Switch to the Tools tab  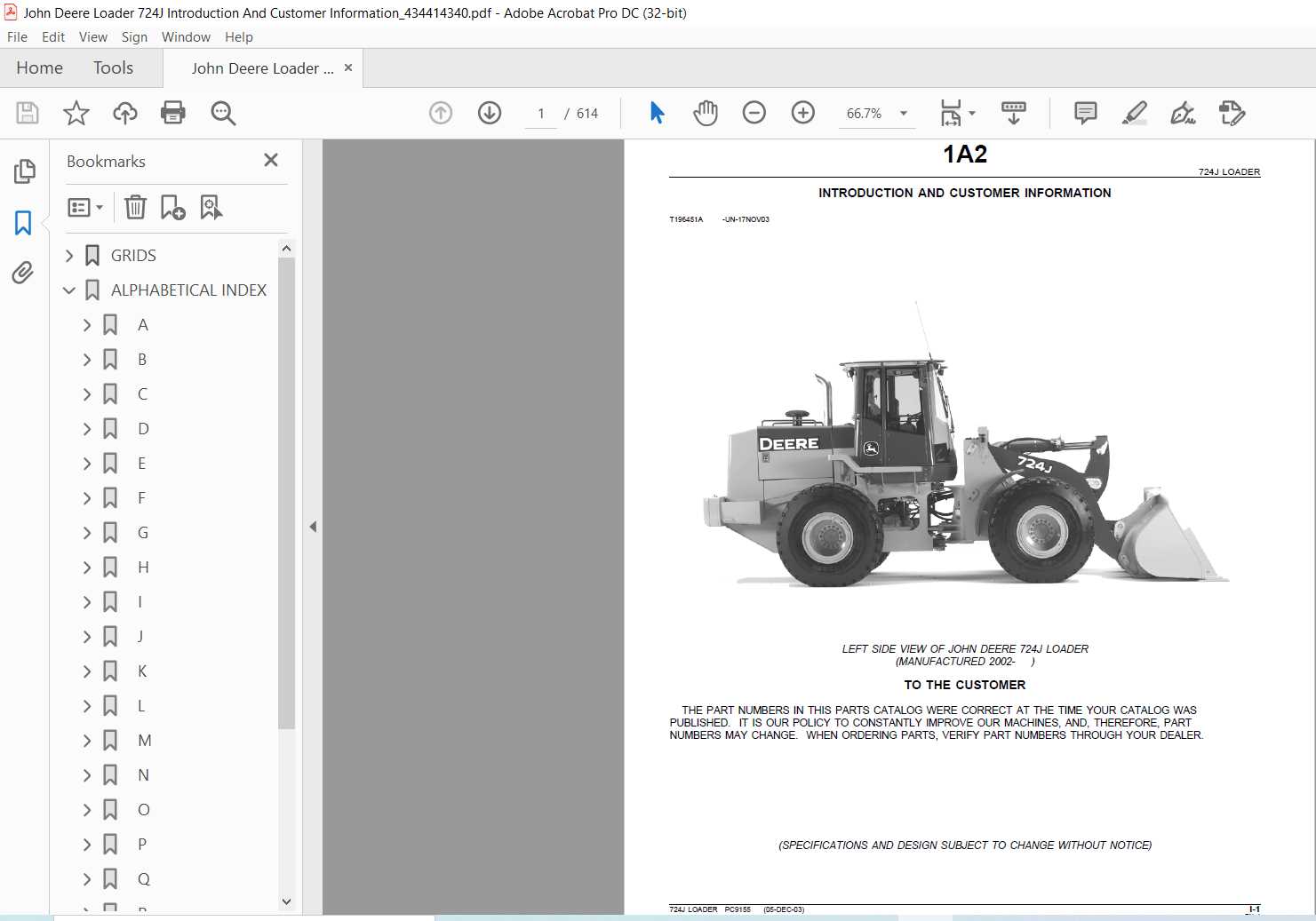click(113, 68)
